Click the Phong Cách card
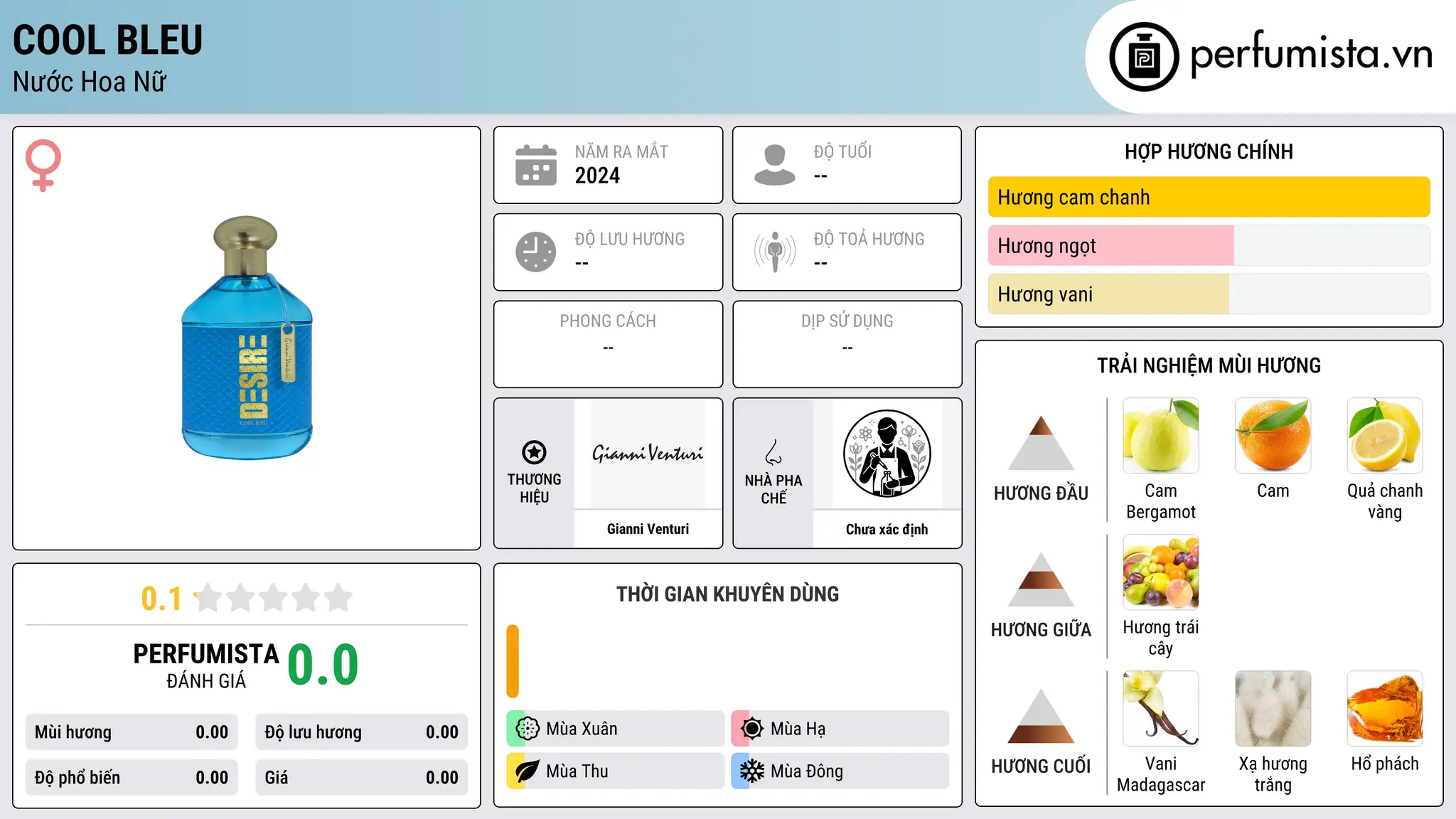 608,344
